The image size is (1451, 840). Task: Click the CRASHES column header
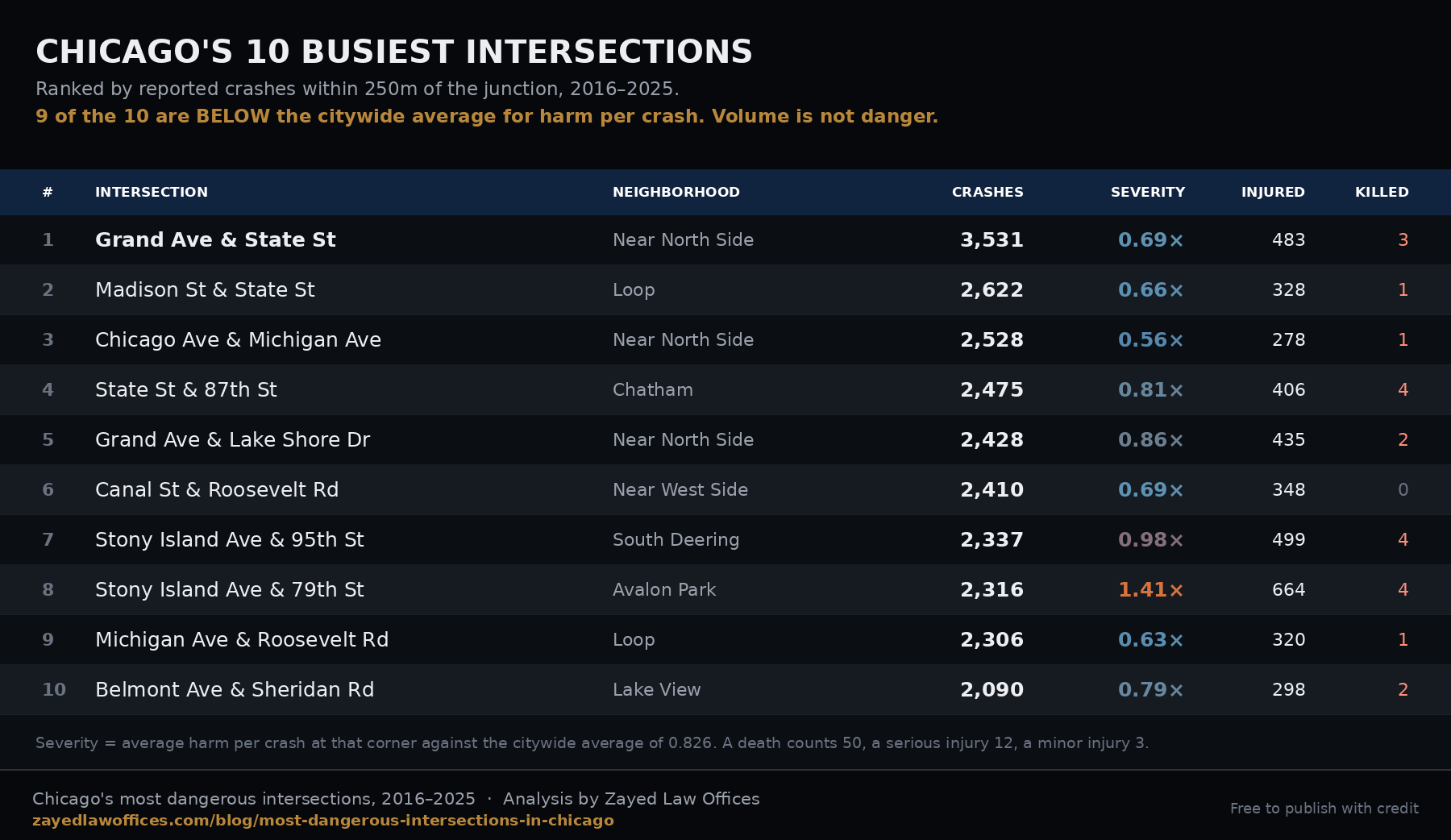(987, 192)
